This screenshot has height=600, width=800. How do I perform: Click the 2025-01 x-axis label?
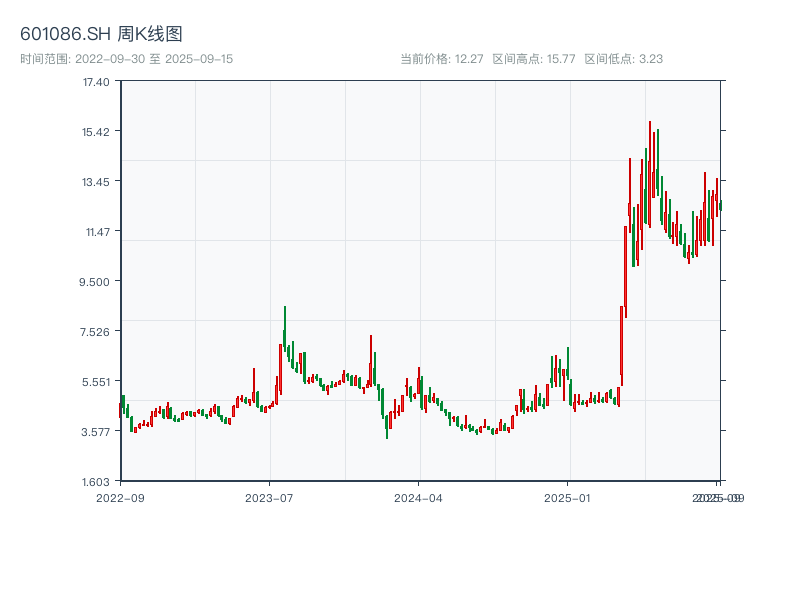[567, 498]
